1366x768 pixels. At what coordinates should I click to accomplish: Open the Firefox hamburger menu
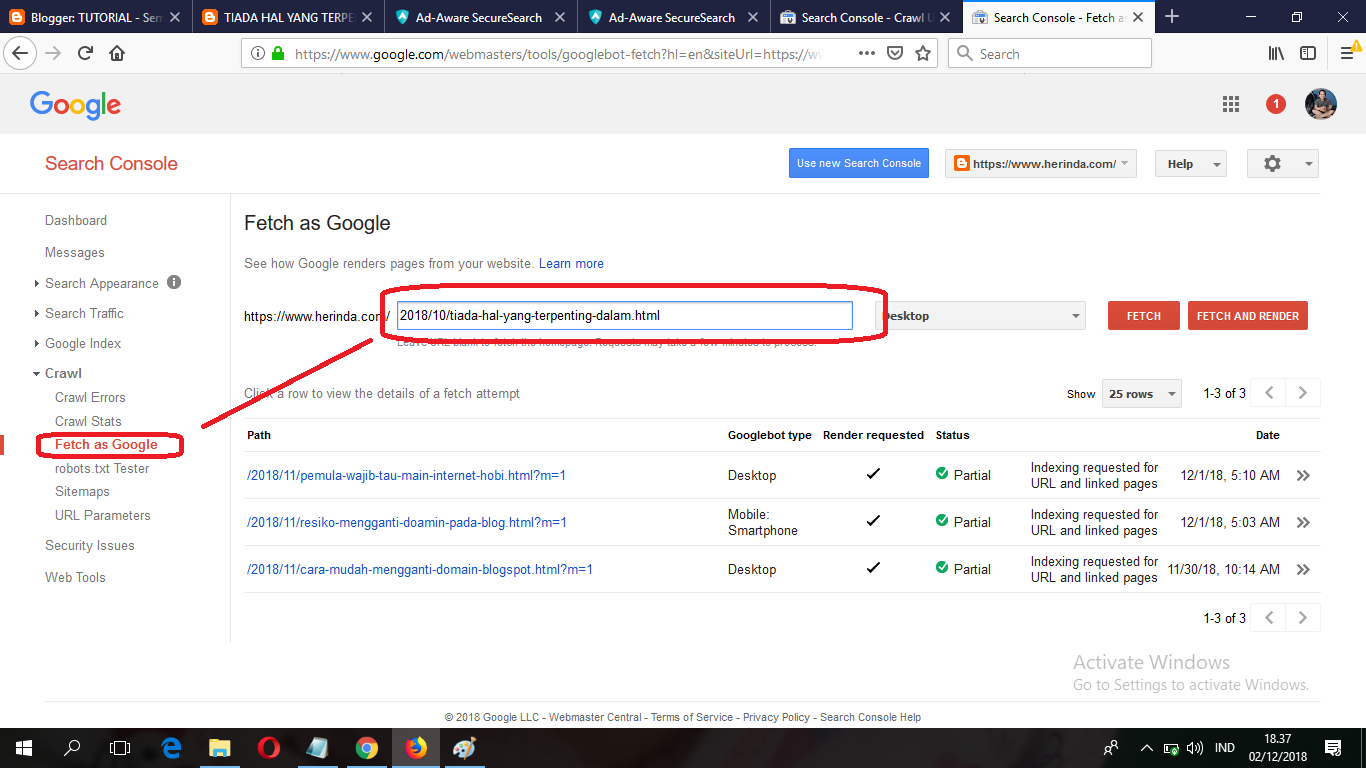click(x=1349, y=54)
